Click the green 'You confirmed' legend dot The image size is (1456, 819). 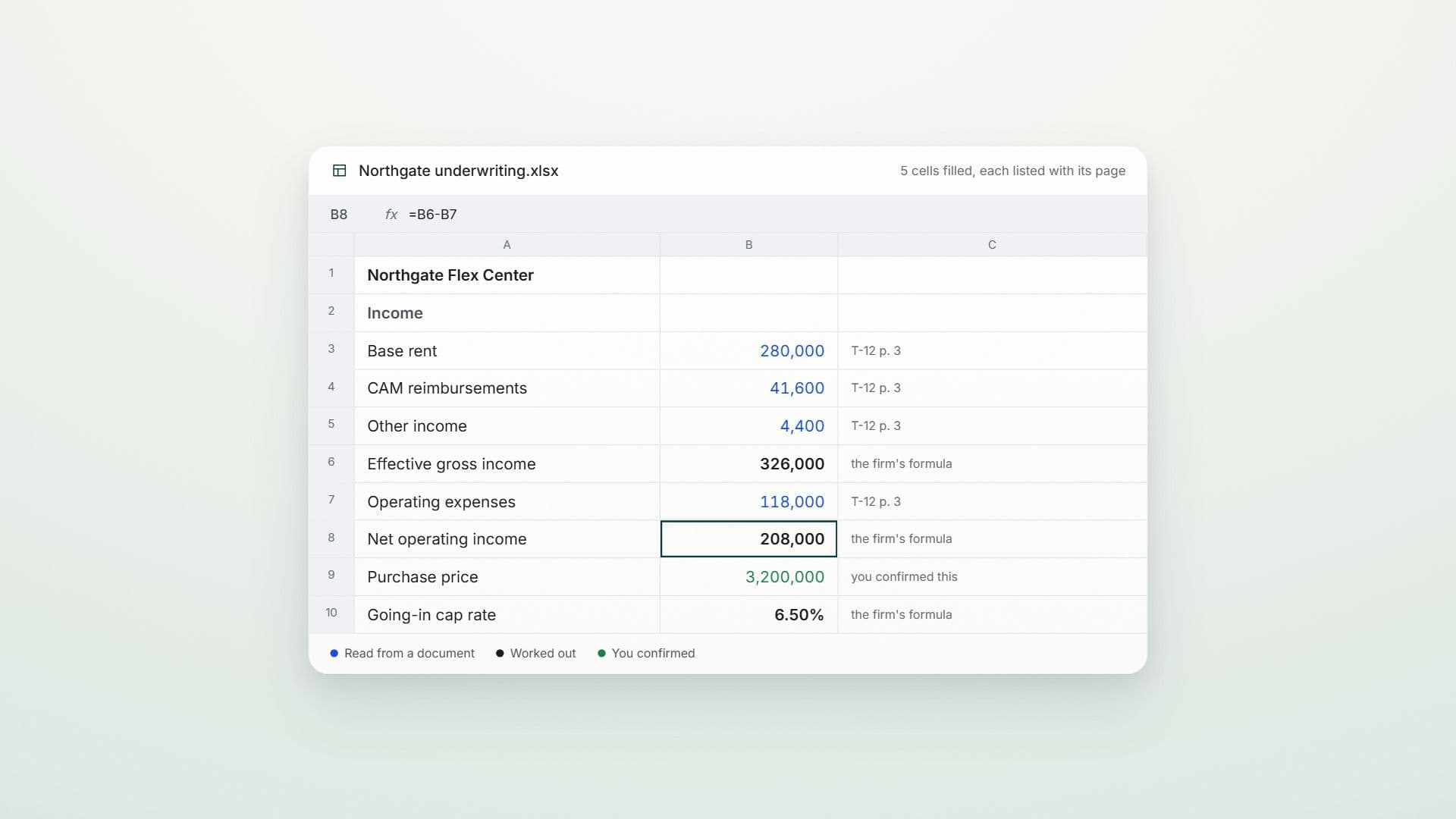tap(601, 654)
